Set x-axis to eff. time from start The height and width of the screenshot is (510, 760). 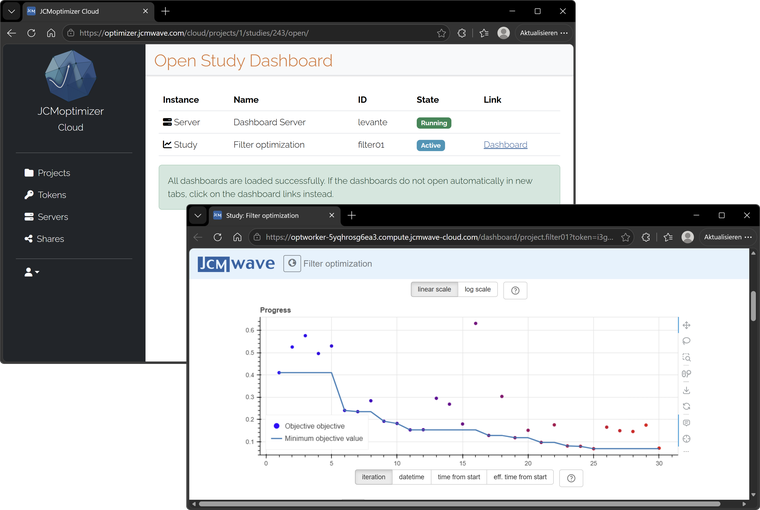tap(520, 477)
